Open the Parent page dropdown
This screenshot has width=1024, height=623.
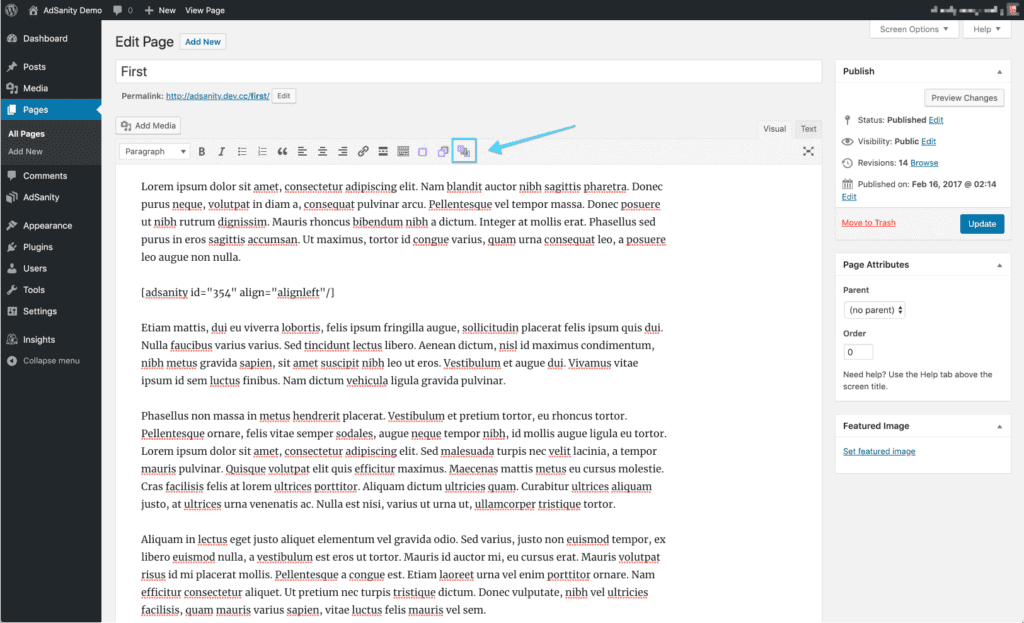point(874,310)
